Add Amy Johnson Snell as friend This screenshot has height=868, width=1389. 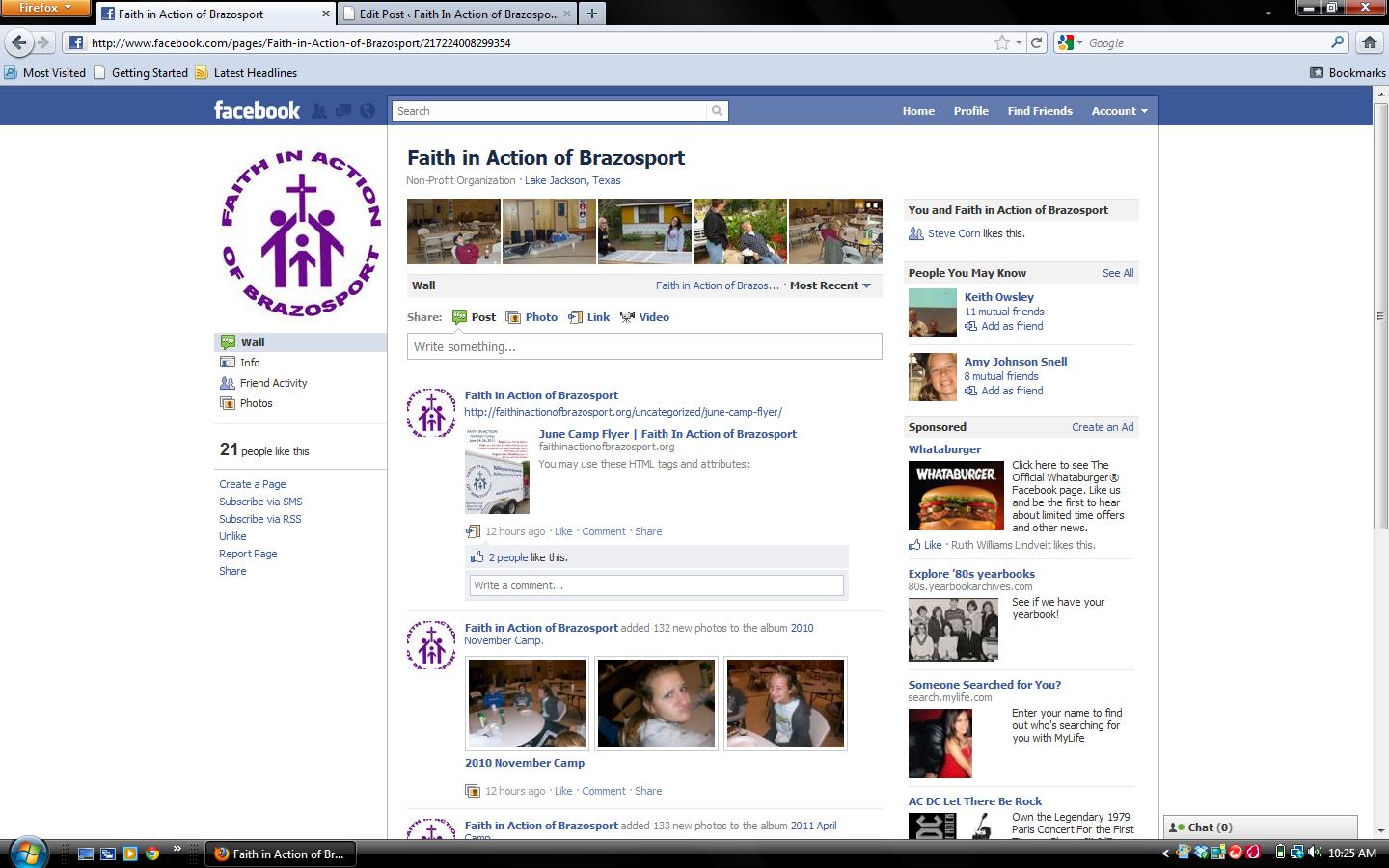[1004, 391]
